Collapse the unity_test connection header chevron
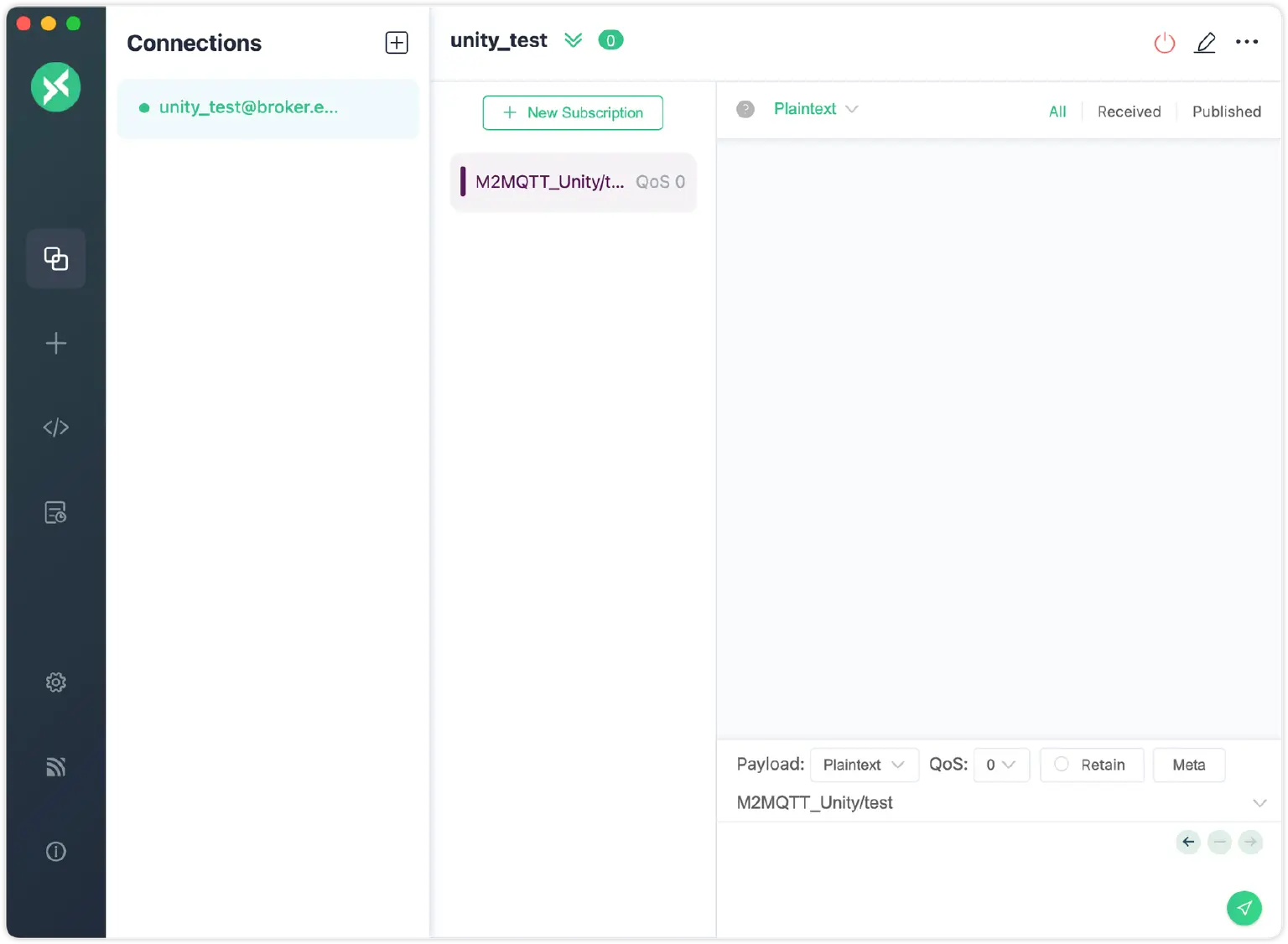The image size is (1288, 944). pyautogui.click(x=574, y=39)
